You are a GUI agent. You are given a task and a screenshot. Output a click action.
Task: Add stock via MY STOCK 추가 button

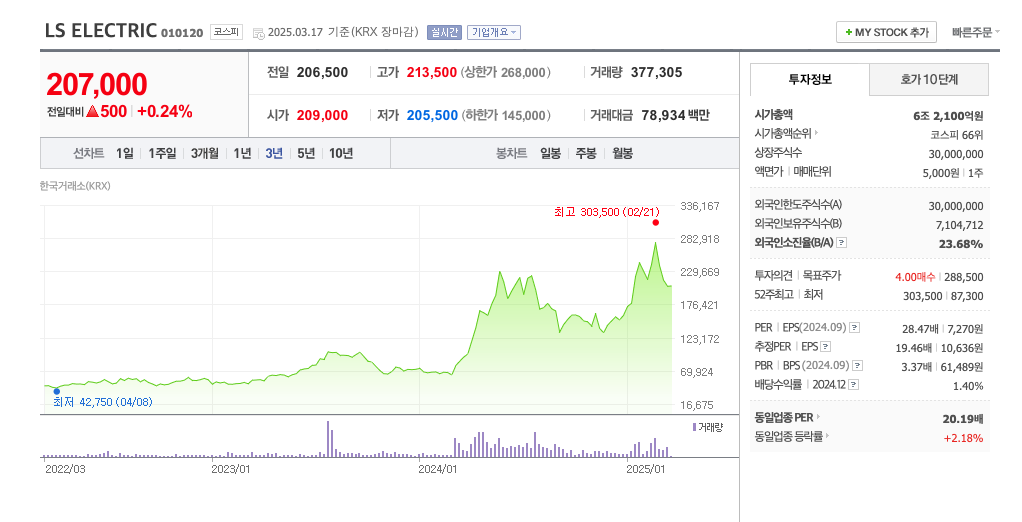[x=886, y=32]
